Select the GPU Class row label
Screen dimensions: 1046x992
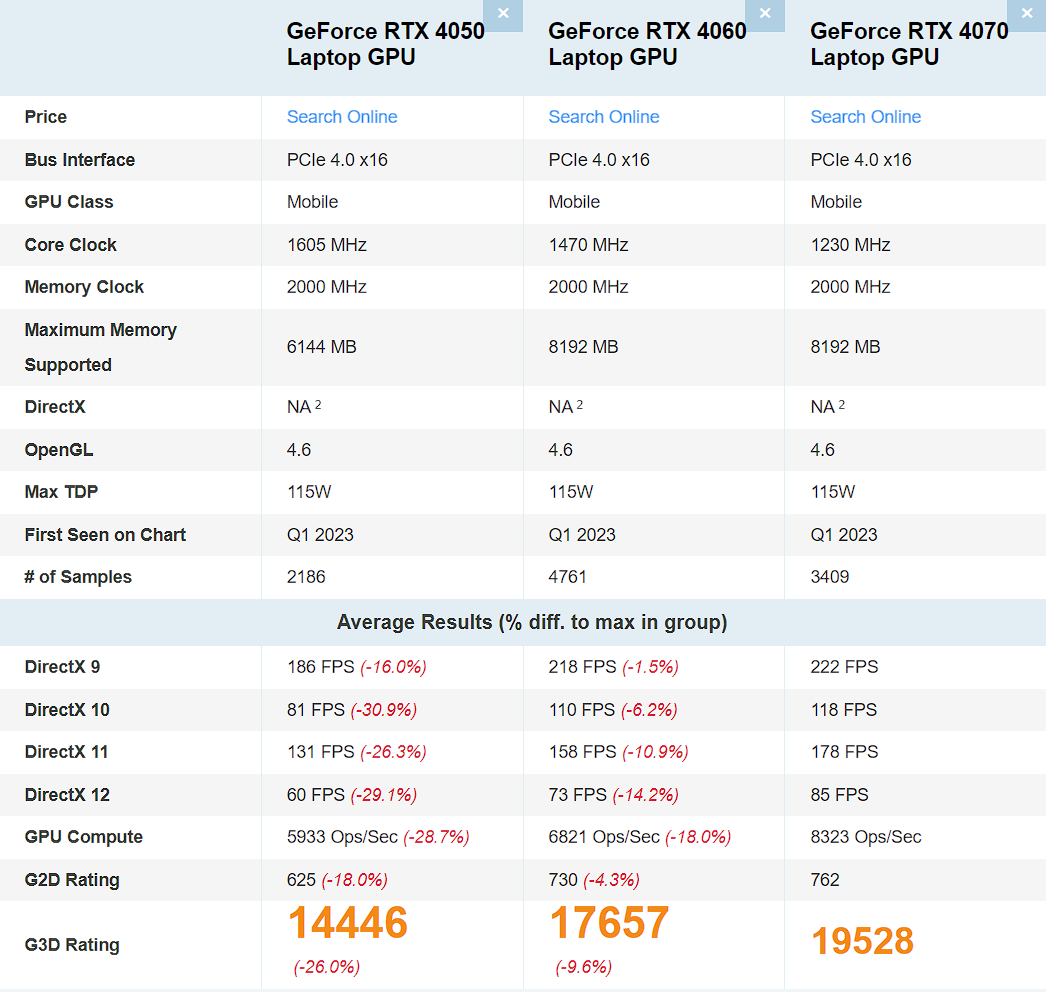point(69,202)
